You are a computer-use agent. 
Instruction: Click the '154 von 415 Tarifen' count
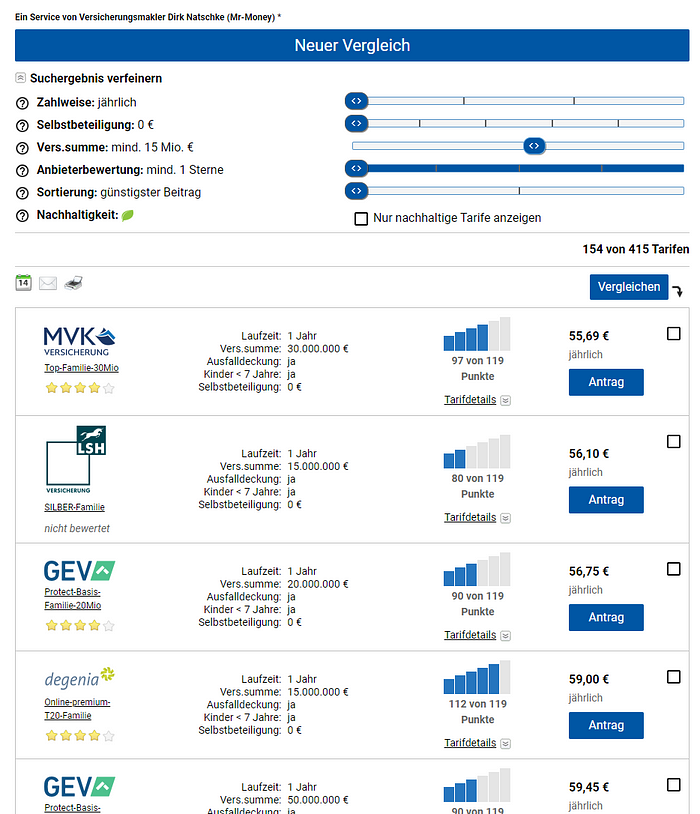coord(636,249)
